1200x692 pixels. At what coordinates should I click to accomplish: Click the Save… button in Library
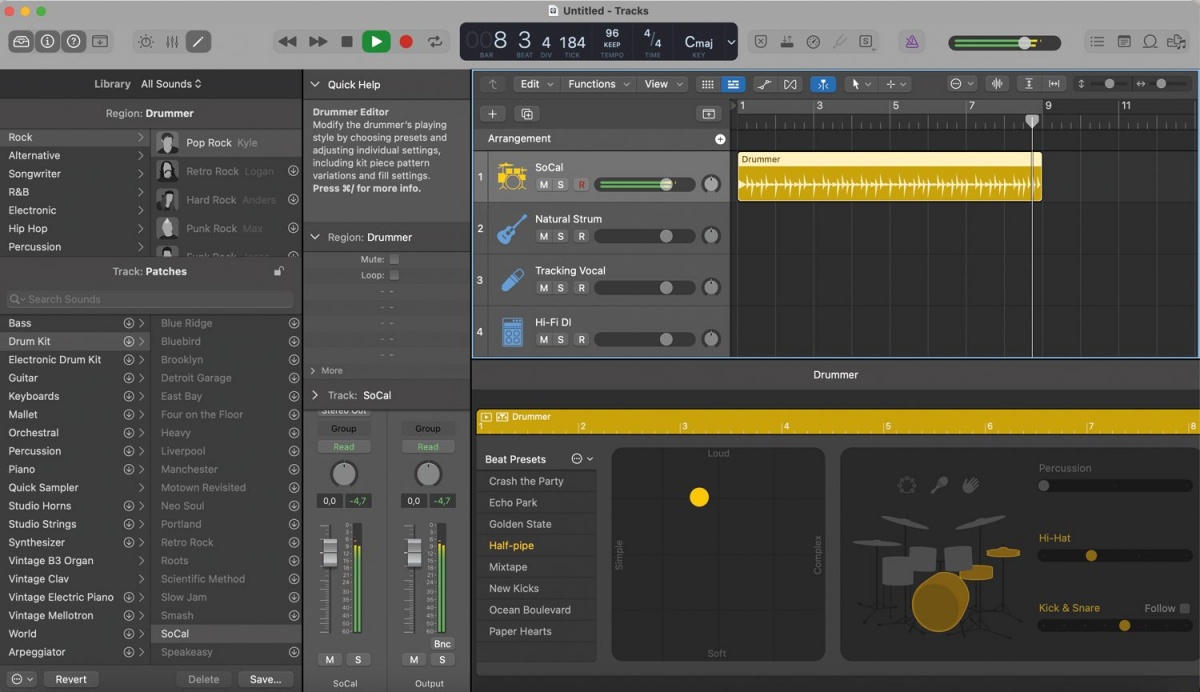[265, 679]
